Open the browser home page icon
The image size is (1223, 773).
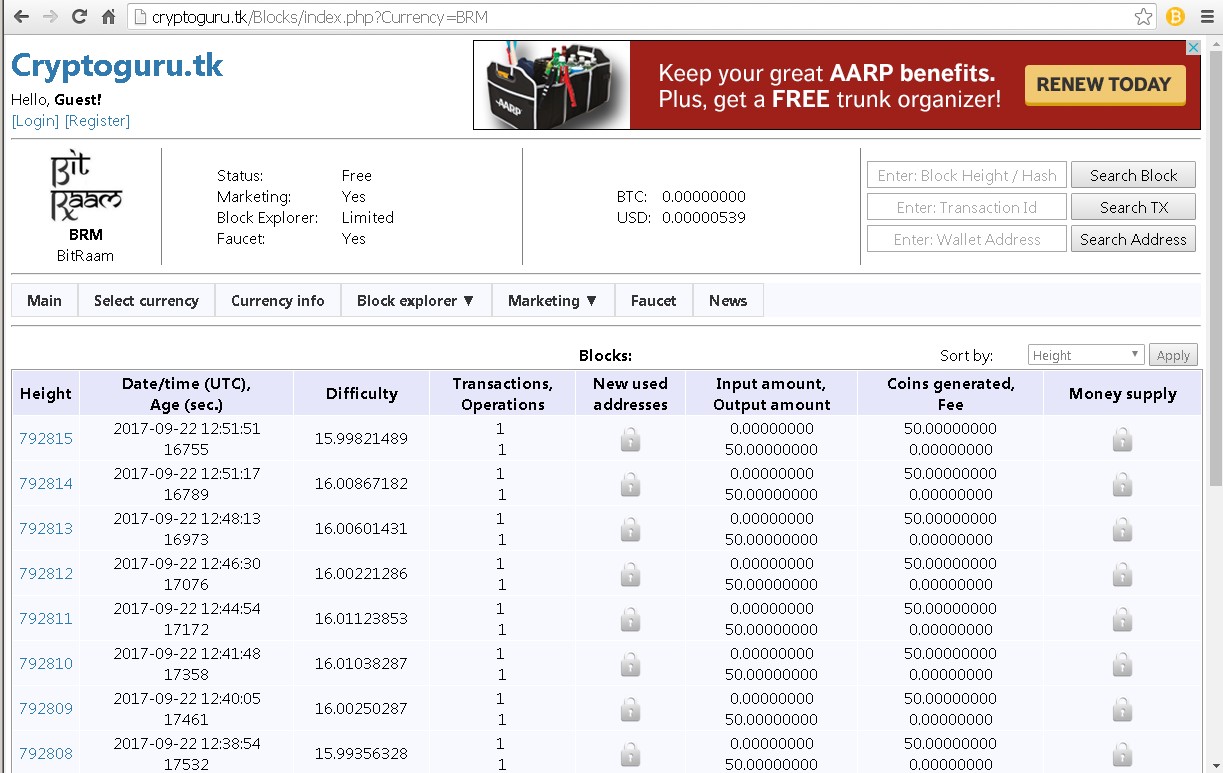pos(109,17)
